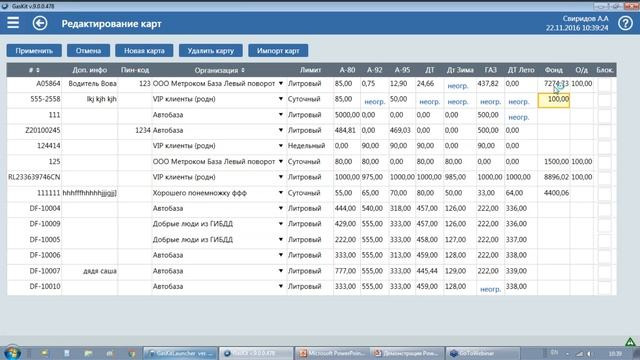Viewport: 640px width, 360px height.
Task: Expand organization dropdown for card DF-10007
Action: coord(281,271)
